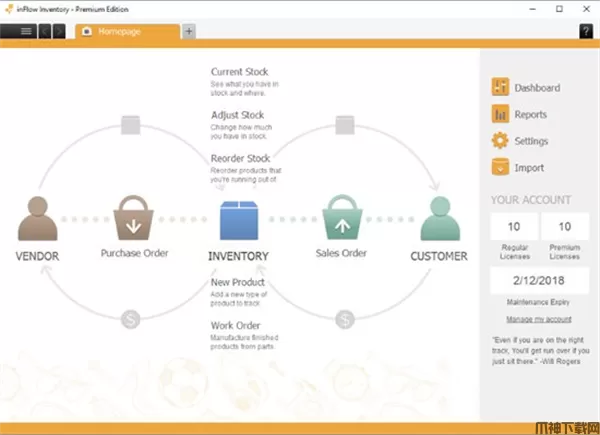Click the blue Inventory box icon
The width and height of the screenshot is (600, 435).
coord(238,219)
